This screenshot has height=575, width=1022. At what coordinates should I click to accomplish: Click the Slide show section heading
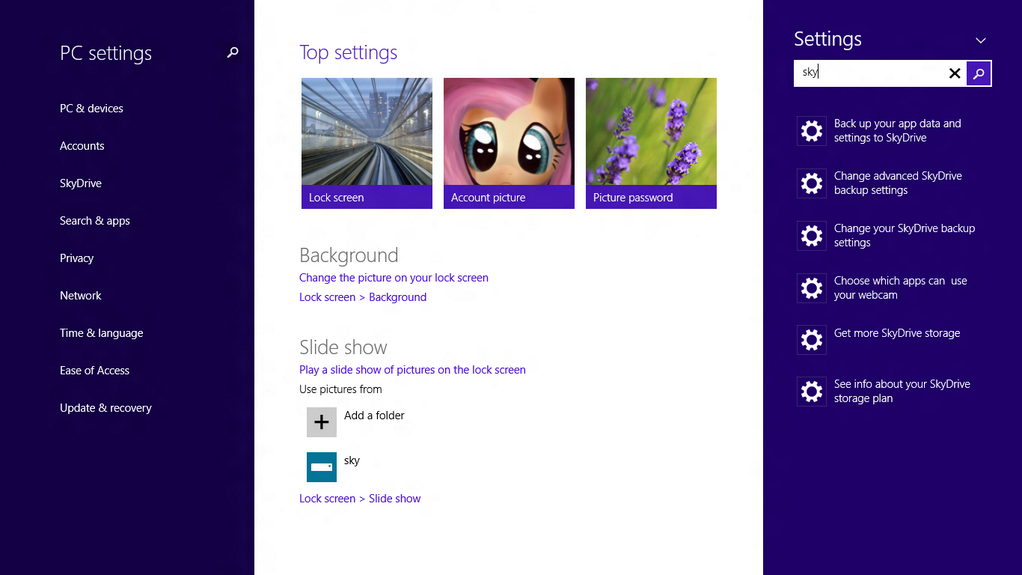coord(343,347)
